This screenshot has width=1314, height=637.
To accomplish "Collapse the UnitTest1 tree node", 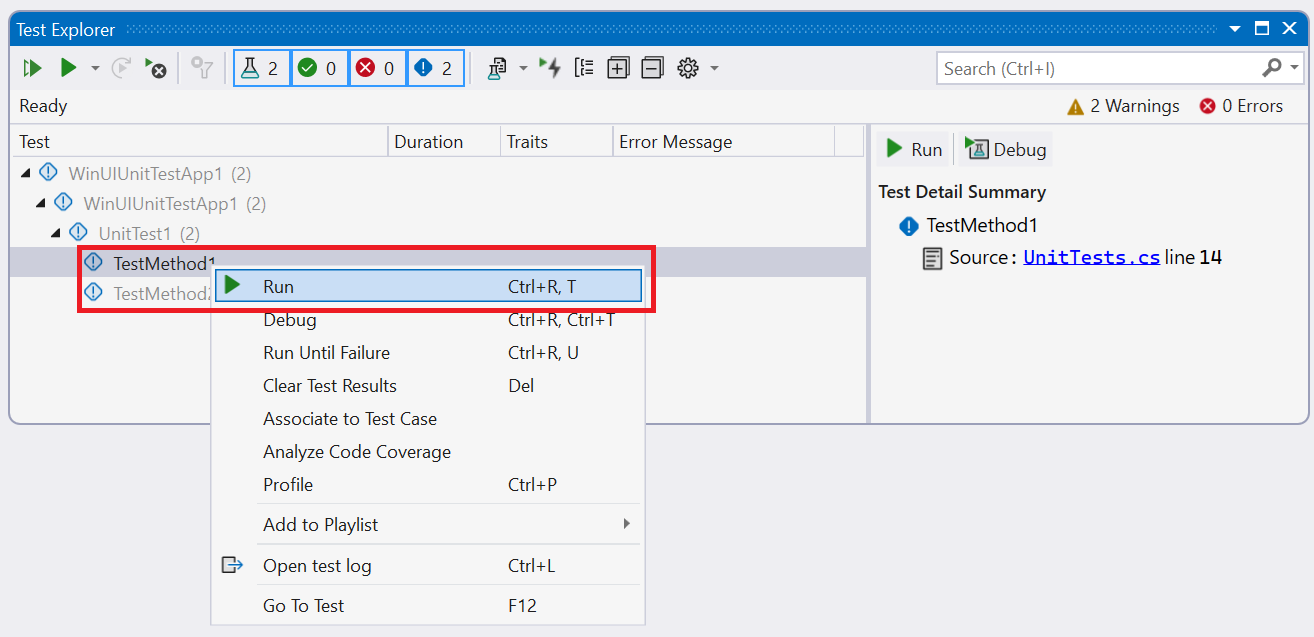I will [57, 231].
